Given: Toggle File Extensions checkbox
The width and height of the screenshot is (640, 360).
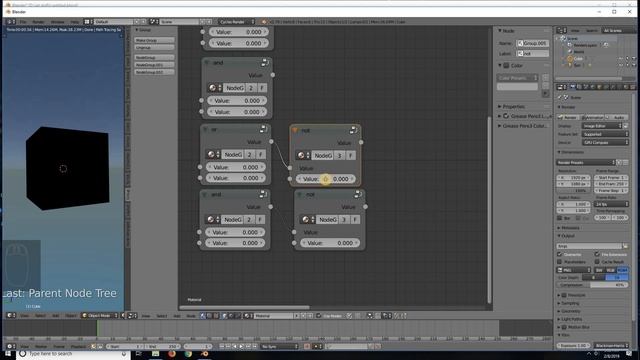Looking at the screenshot, I should (x=597, y=254).
